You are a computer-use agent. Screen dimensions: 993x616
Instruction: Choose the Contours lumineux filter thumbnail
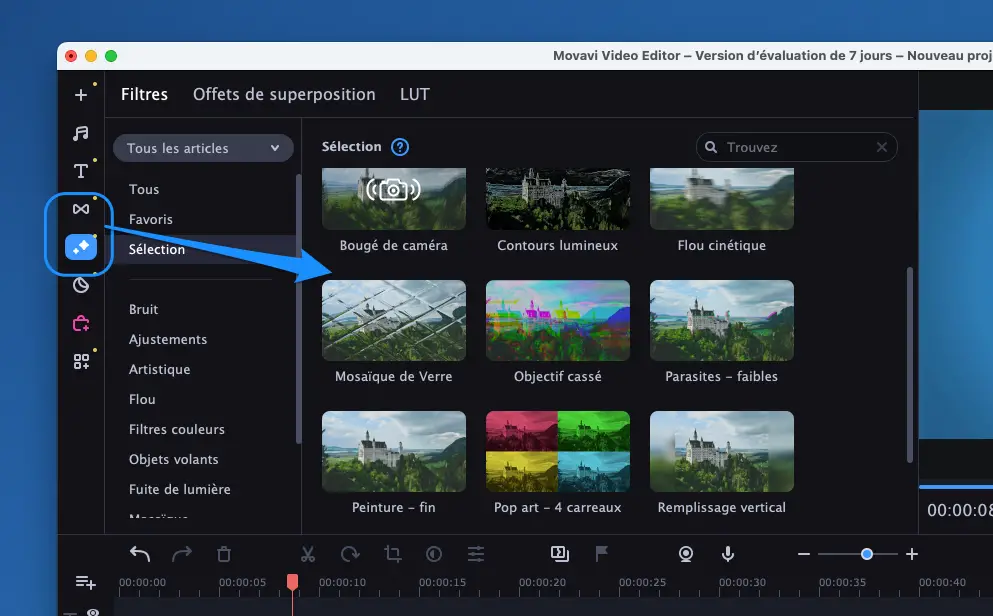pos(558,199)
